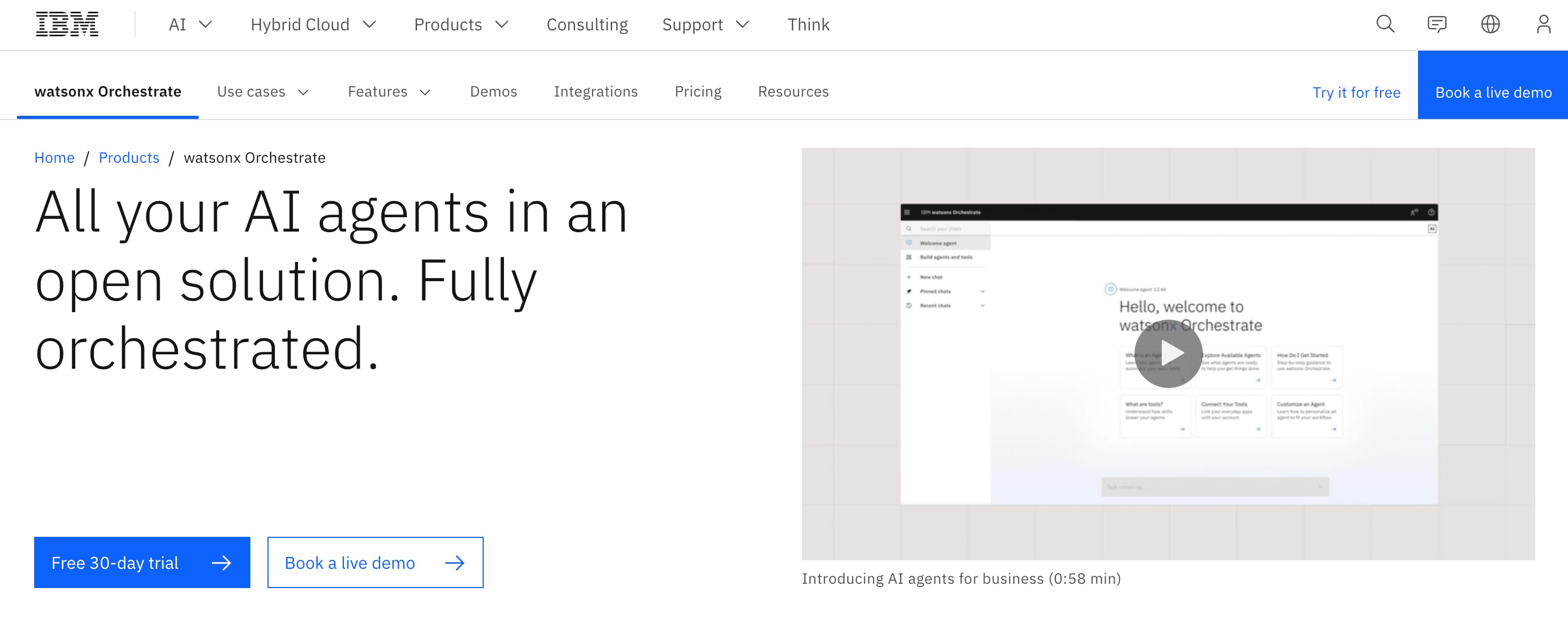
Task: Switch to the Demos tab
Action: [493, 91]
